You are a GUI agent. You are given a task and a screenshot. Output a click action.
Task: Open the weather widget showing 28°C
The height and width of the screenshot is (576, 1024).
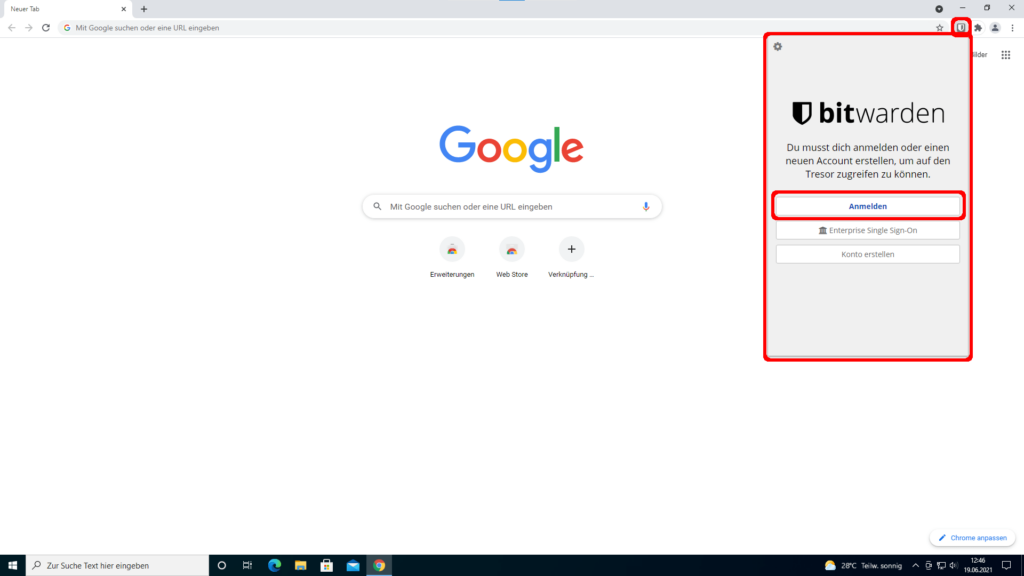pyautogui.click(x=863, y=566)
